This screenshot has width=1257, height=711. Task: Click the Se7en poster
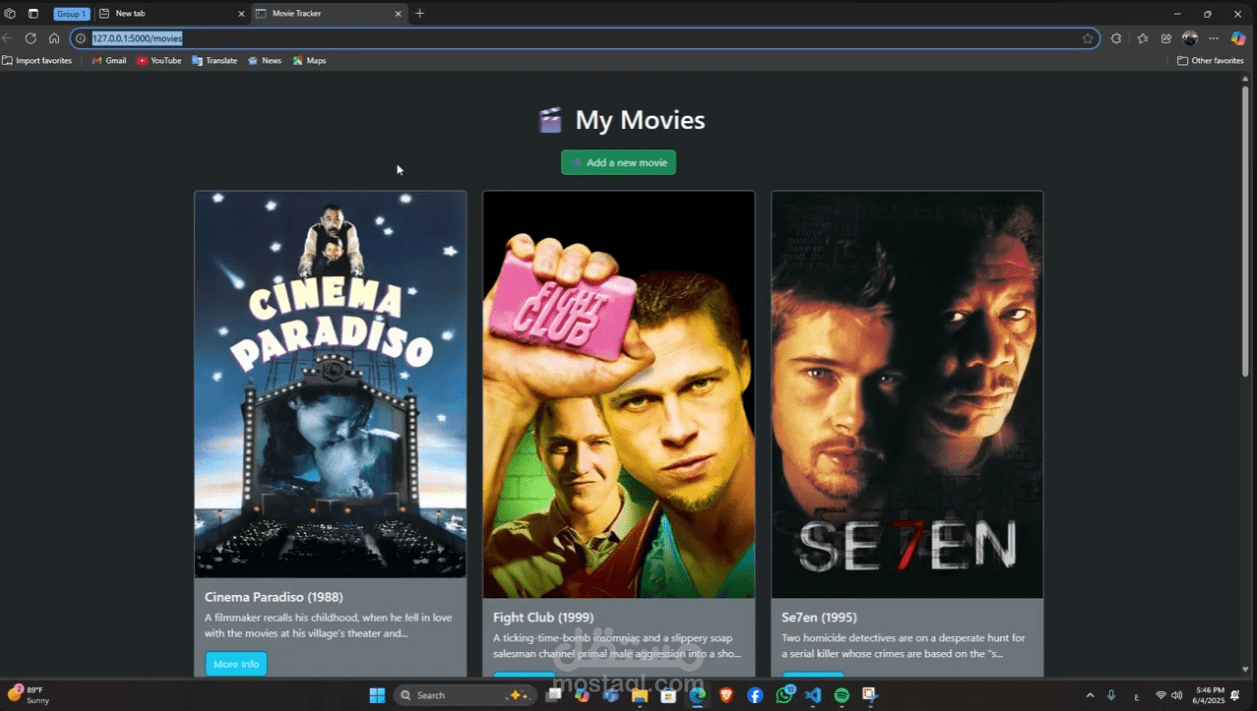pyautogui.click(x=907, y=395)
